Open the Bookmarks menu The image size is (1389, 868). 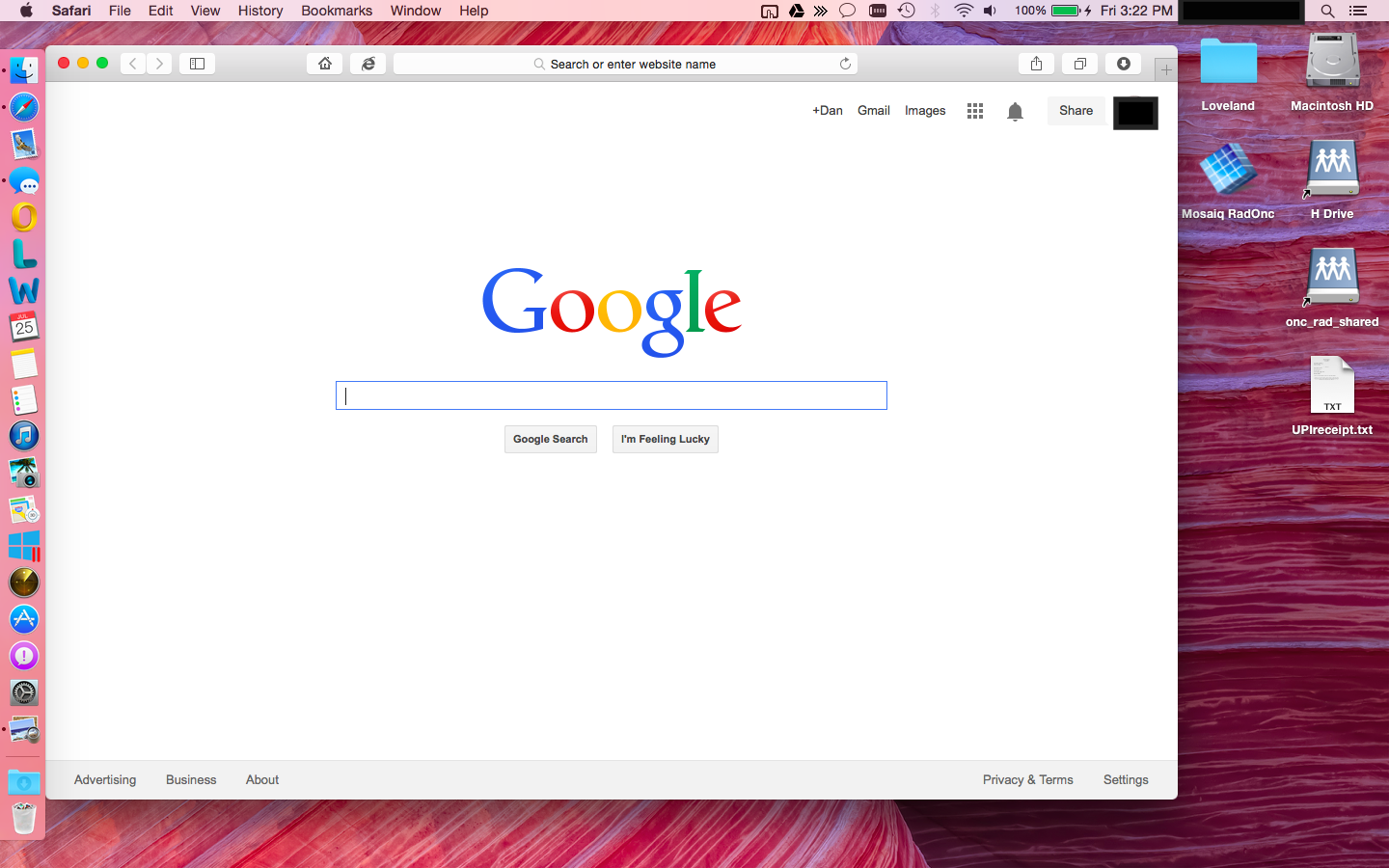(337, 11)
